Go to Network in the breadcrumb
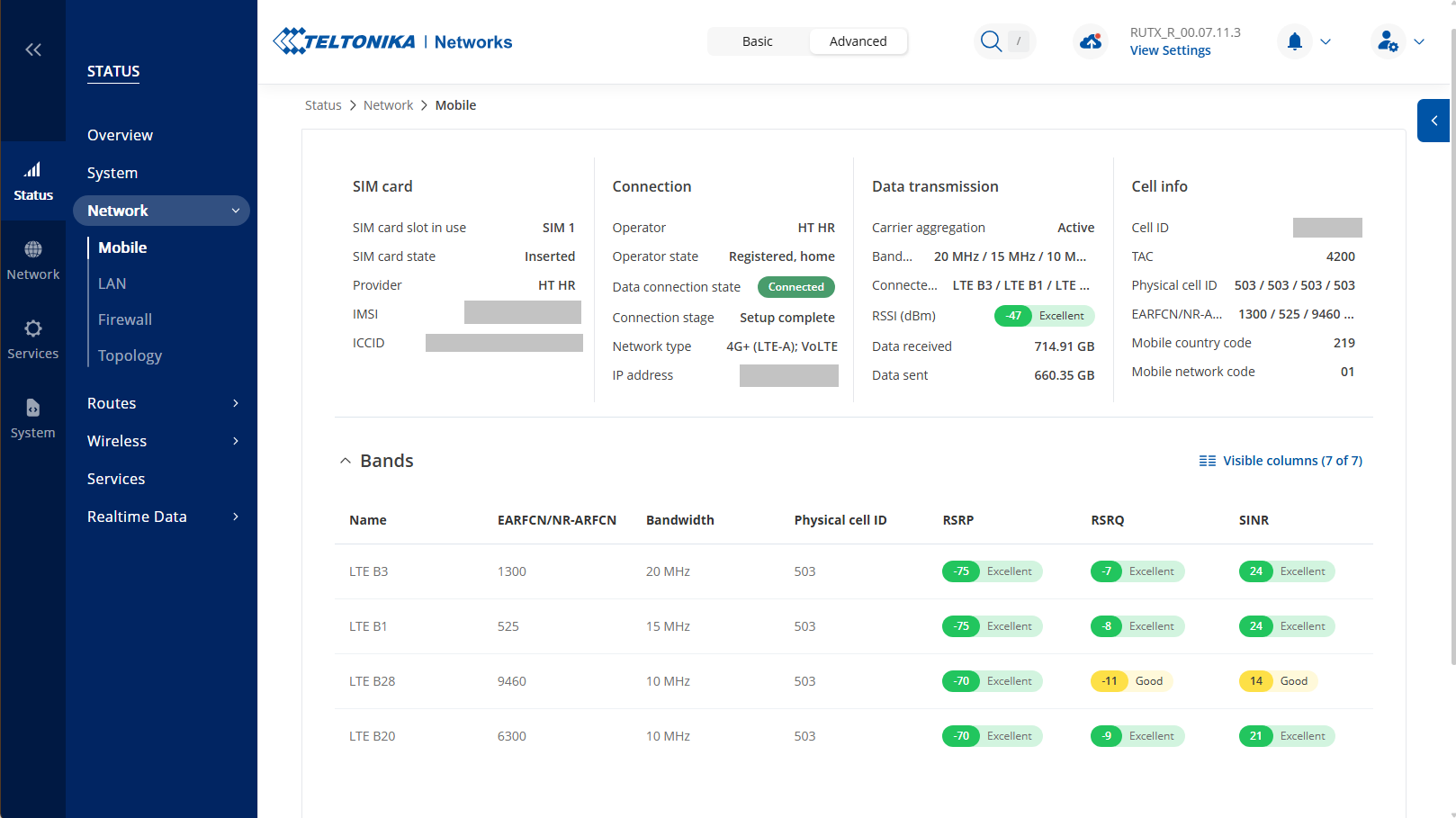The width and height of the screenshot is (1456, 818). [x=388, y=105]
